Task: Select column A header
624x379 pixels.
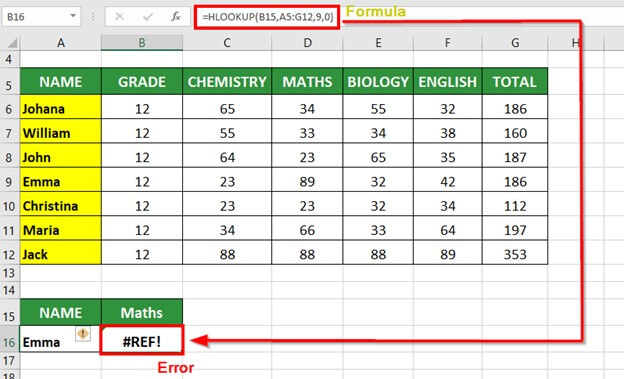Action: (60, 43)
